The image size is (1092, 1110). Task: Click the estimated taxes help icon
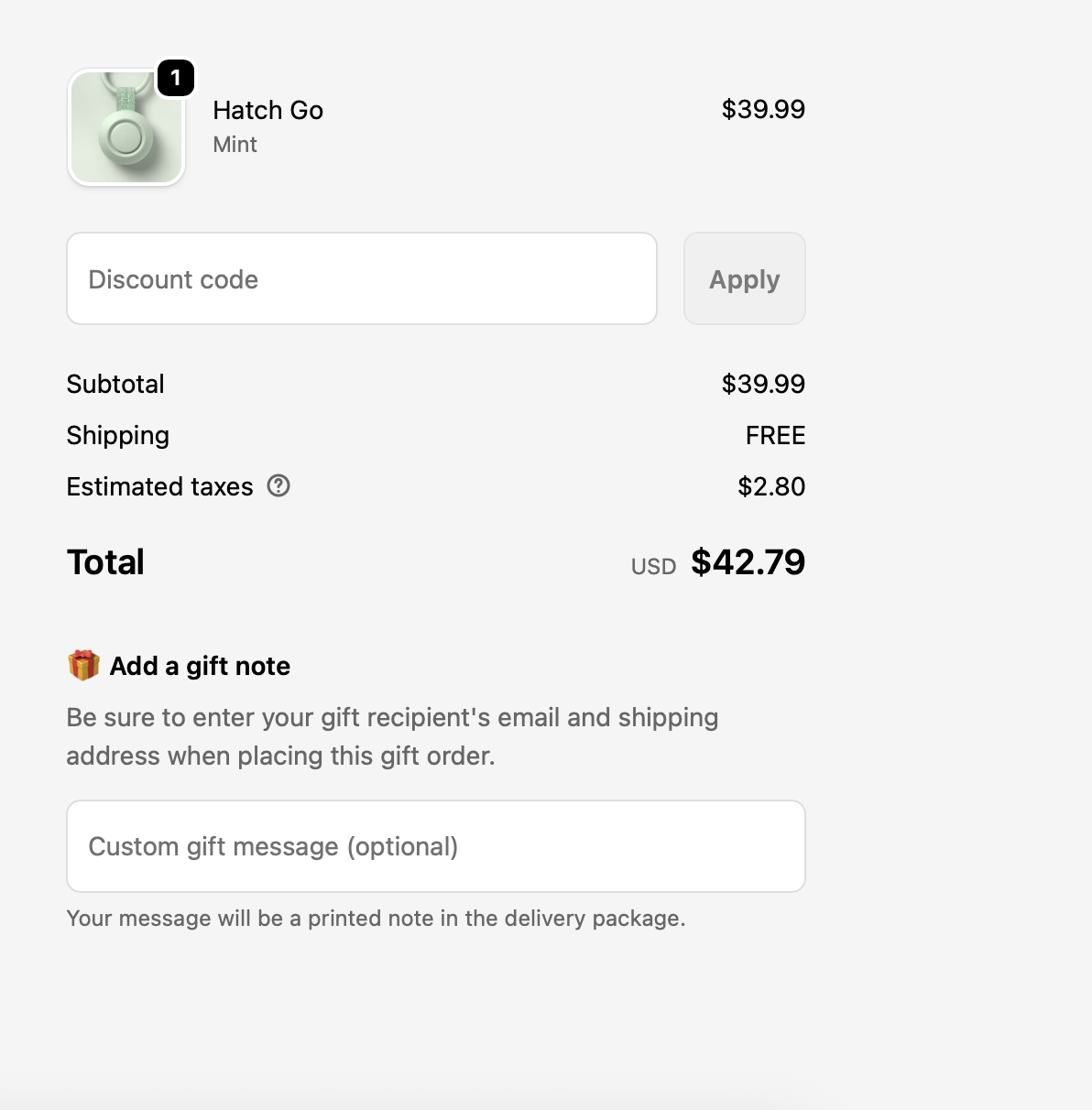[x=278, y=486]
